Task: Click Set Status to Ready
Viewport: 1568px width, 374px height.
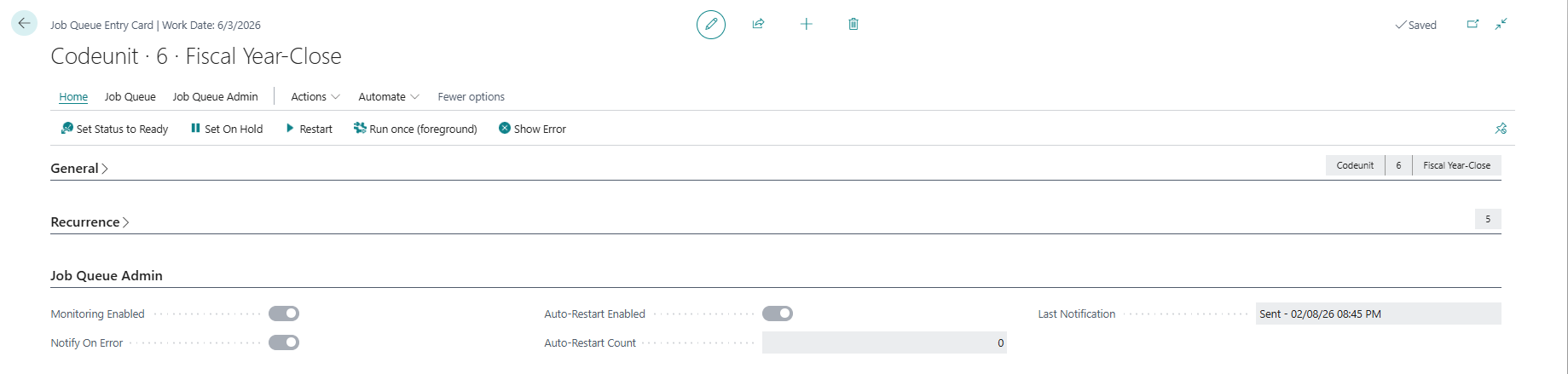Action: point(114,129)
